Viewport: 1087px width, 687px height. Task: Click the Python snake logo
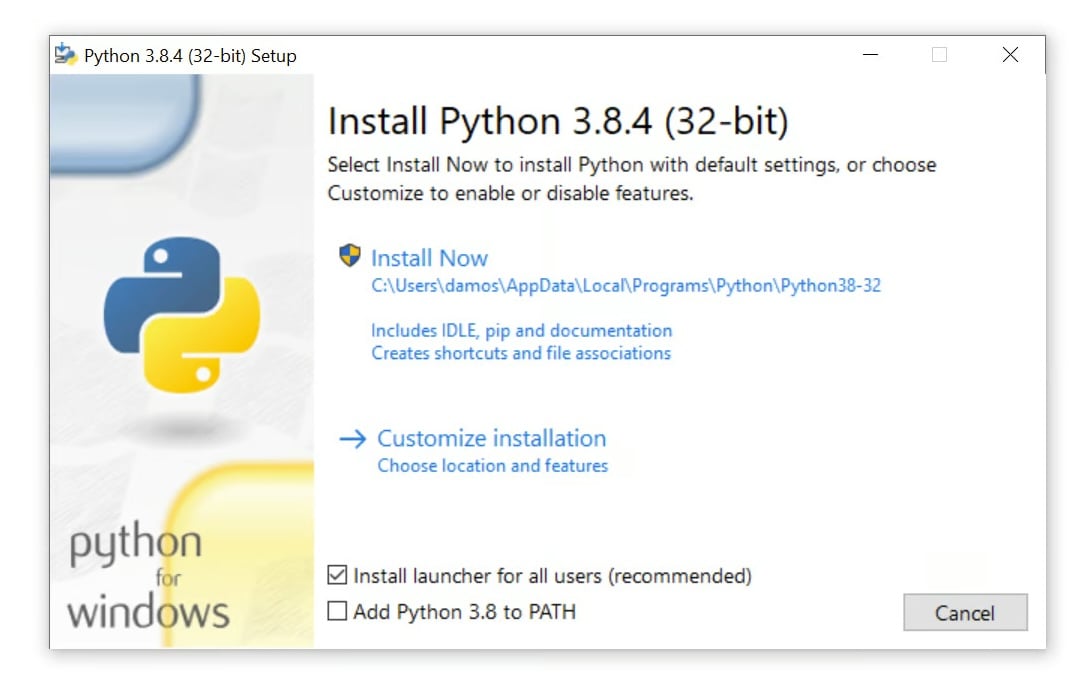click(x=182, y=314)
